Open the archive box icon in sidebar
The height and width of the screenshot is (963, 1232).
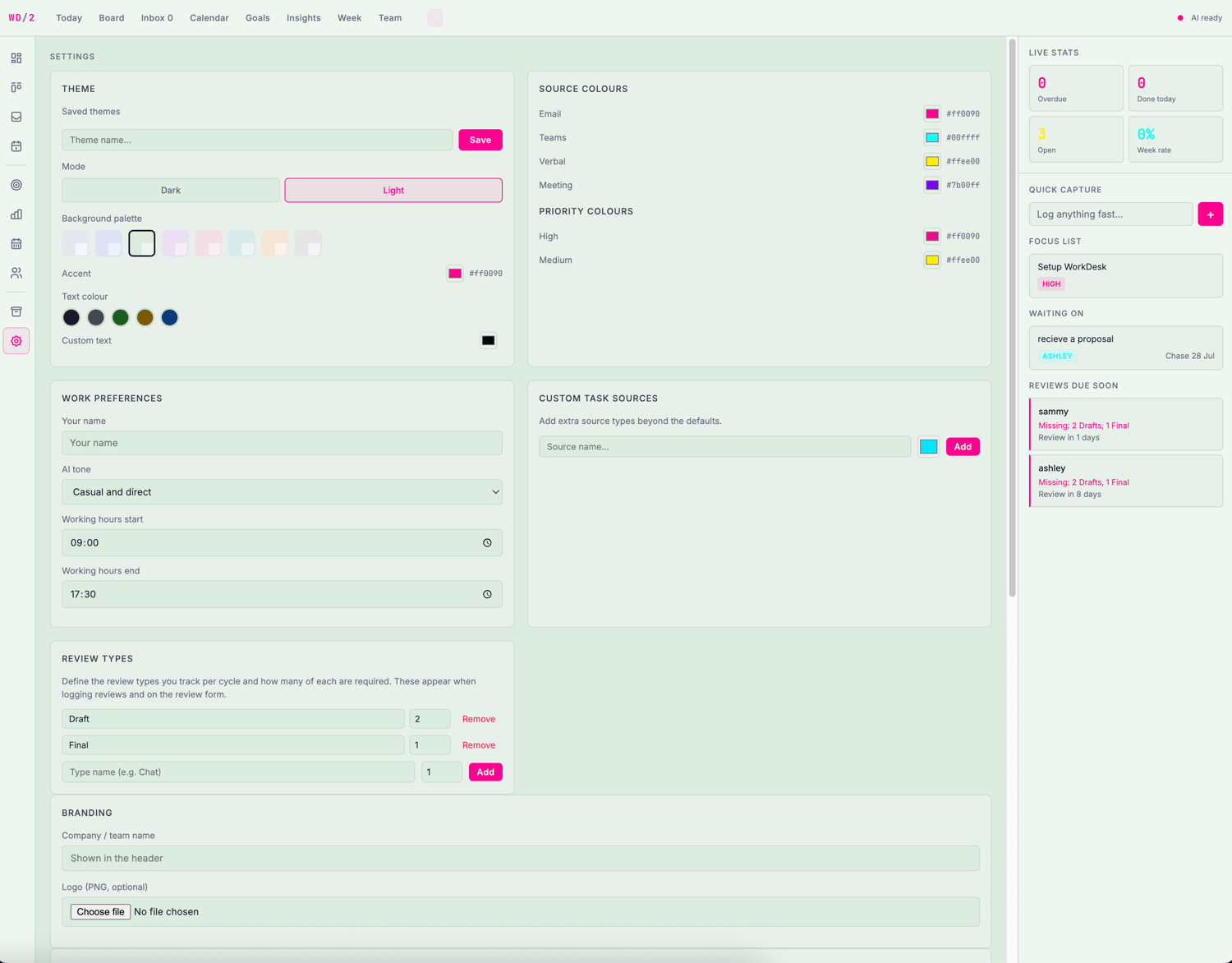[16, 311]
